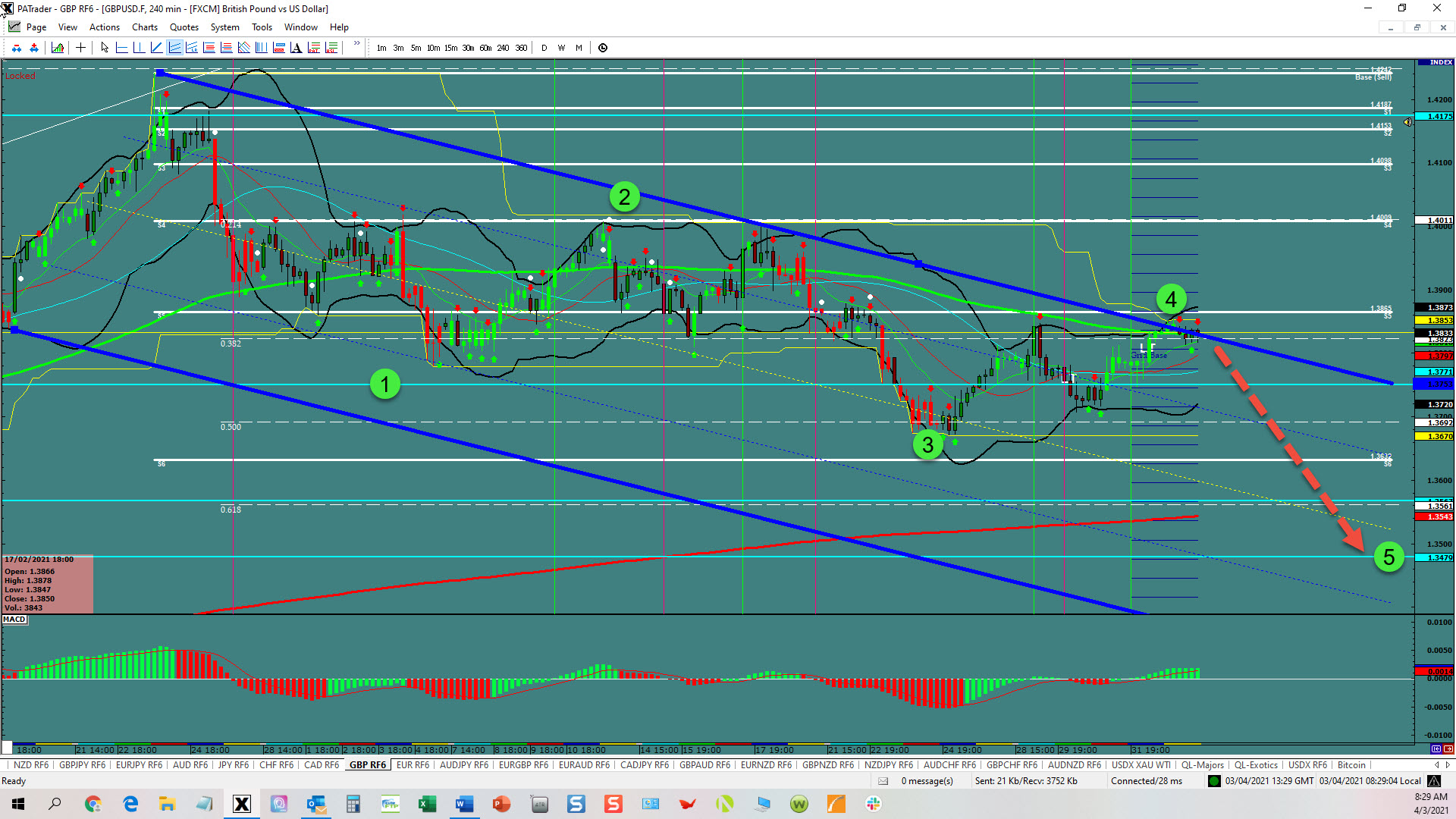Switch chart to 5m timeframe
Viewport: 1456px width, 819px height.
pos(416,48)
